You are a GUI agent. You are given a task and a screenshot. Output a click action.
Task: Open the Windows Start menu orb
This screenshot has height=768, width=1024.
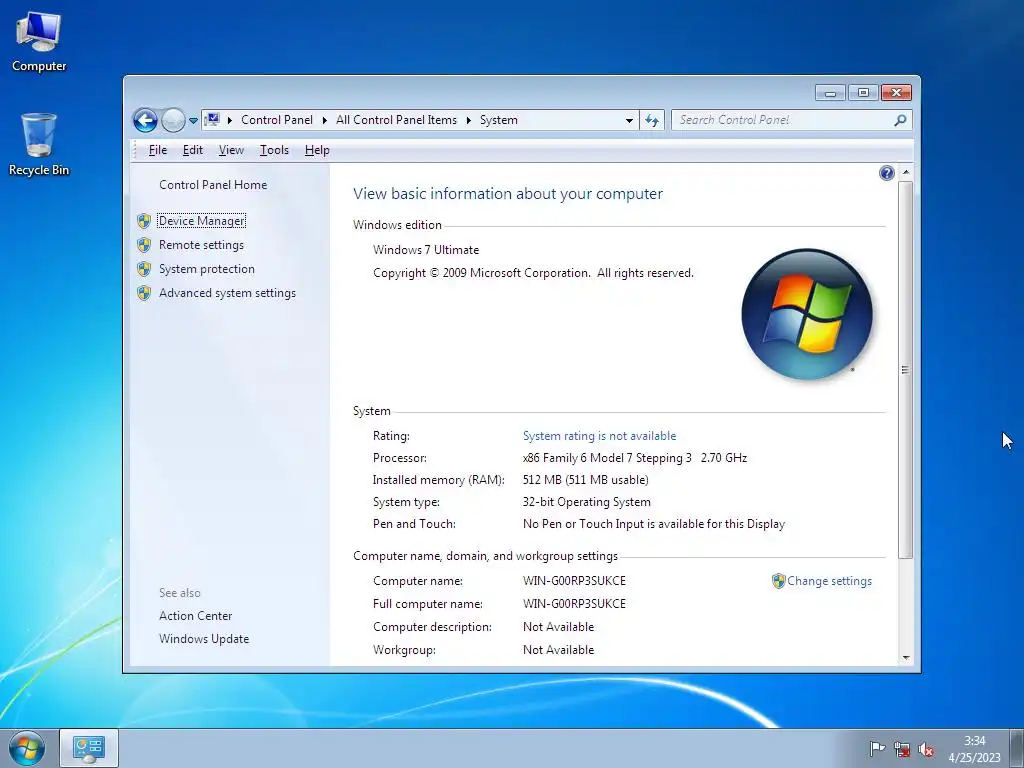27,748
